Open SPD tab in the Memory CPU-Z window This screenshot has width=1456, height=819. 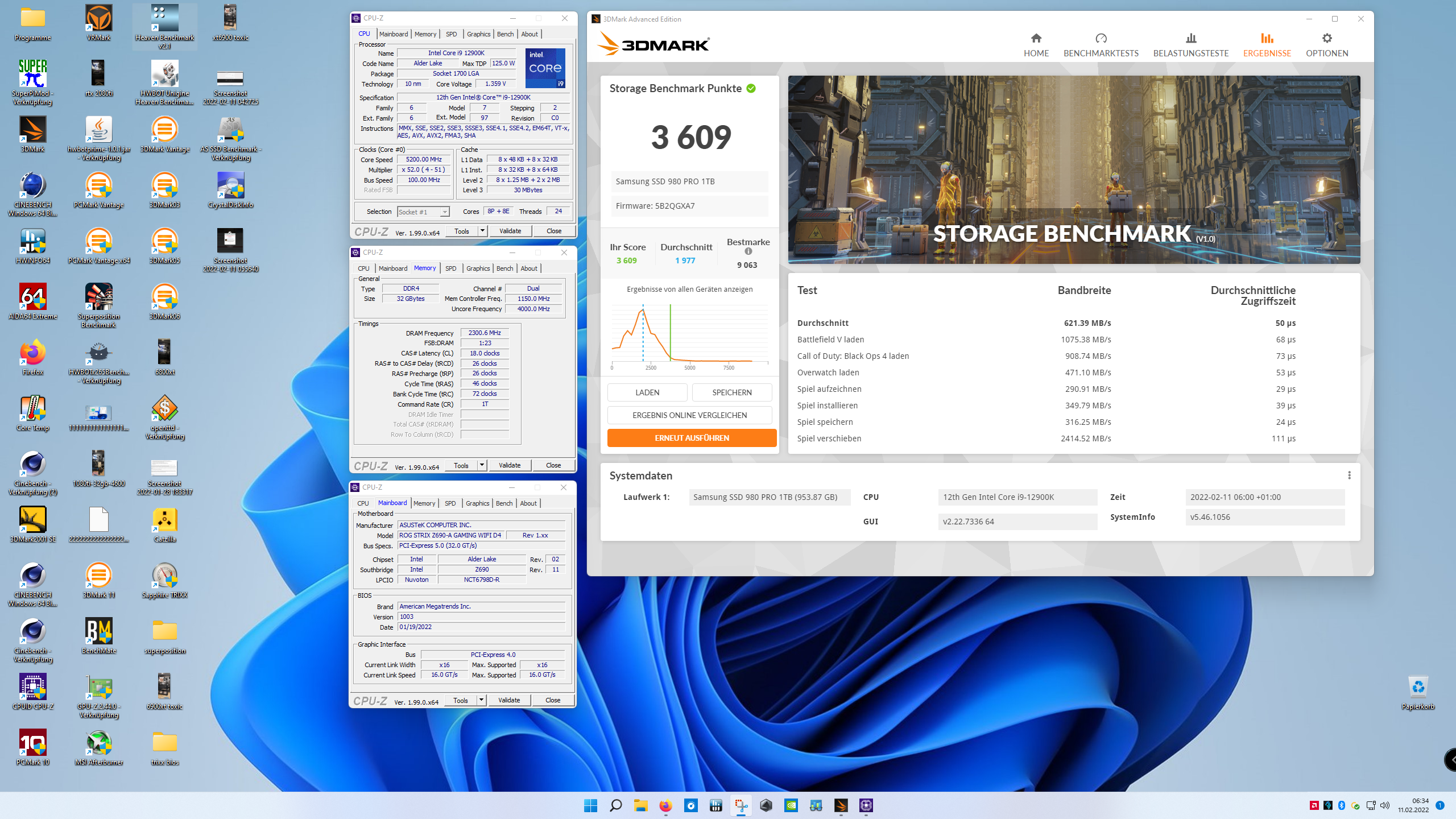click(x=450, y=268)
